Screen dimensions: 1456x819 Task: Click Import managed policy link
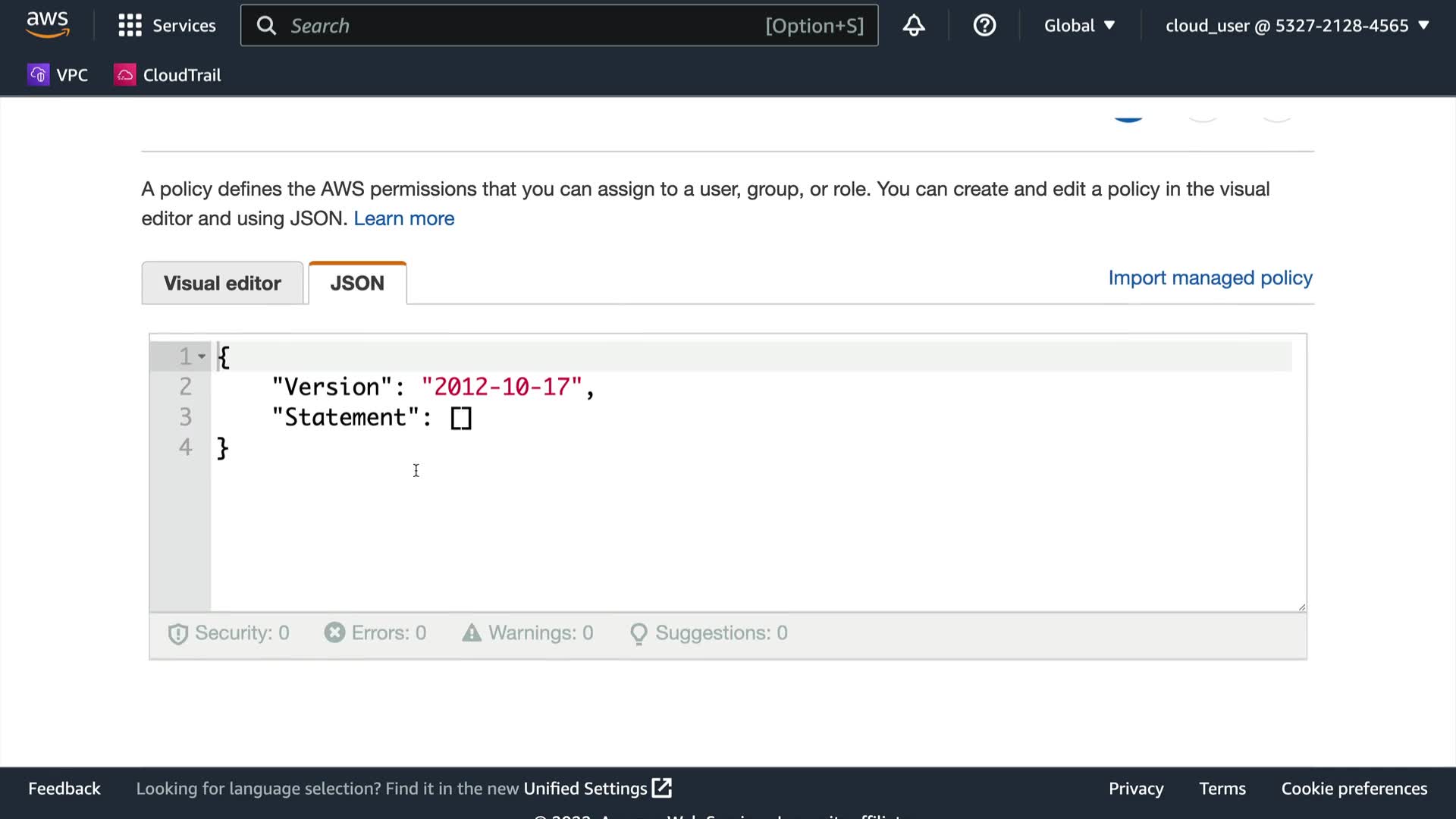[x=1210, y=278]
